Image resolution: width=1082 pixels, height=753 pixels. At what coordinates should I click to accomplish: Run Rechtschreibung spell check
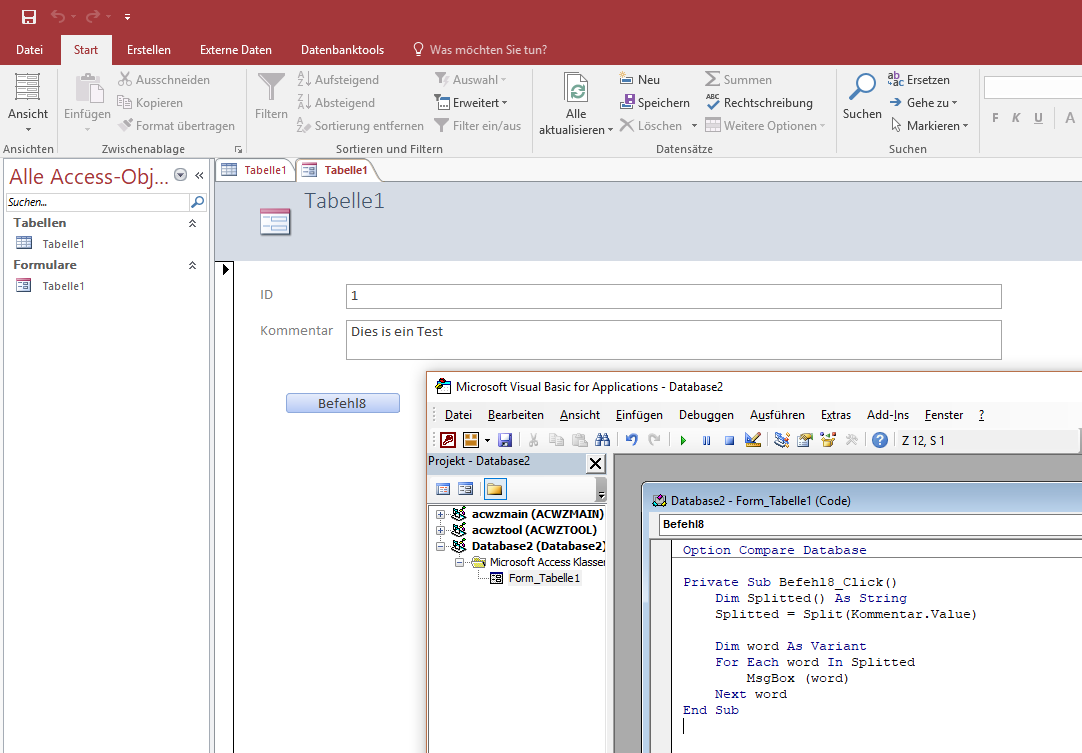coord(759,102)
